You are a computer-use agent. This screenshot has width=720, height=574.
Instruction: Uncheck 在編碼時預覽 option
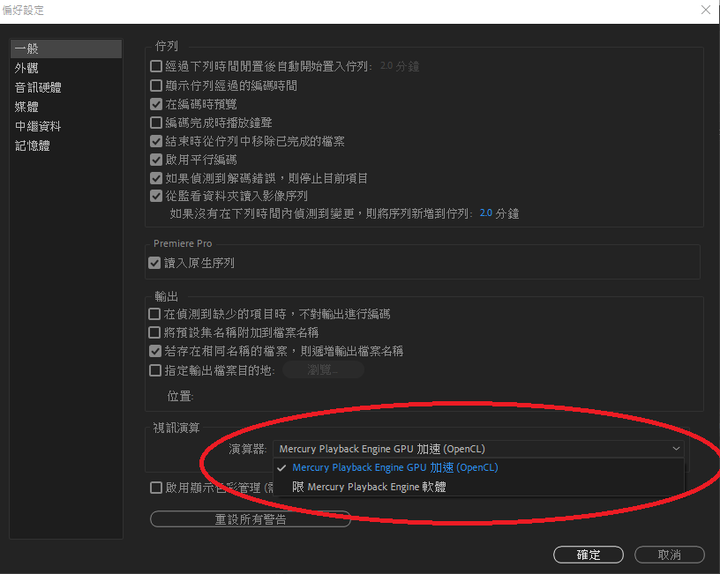click(156, 104)
